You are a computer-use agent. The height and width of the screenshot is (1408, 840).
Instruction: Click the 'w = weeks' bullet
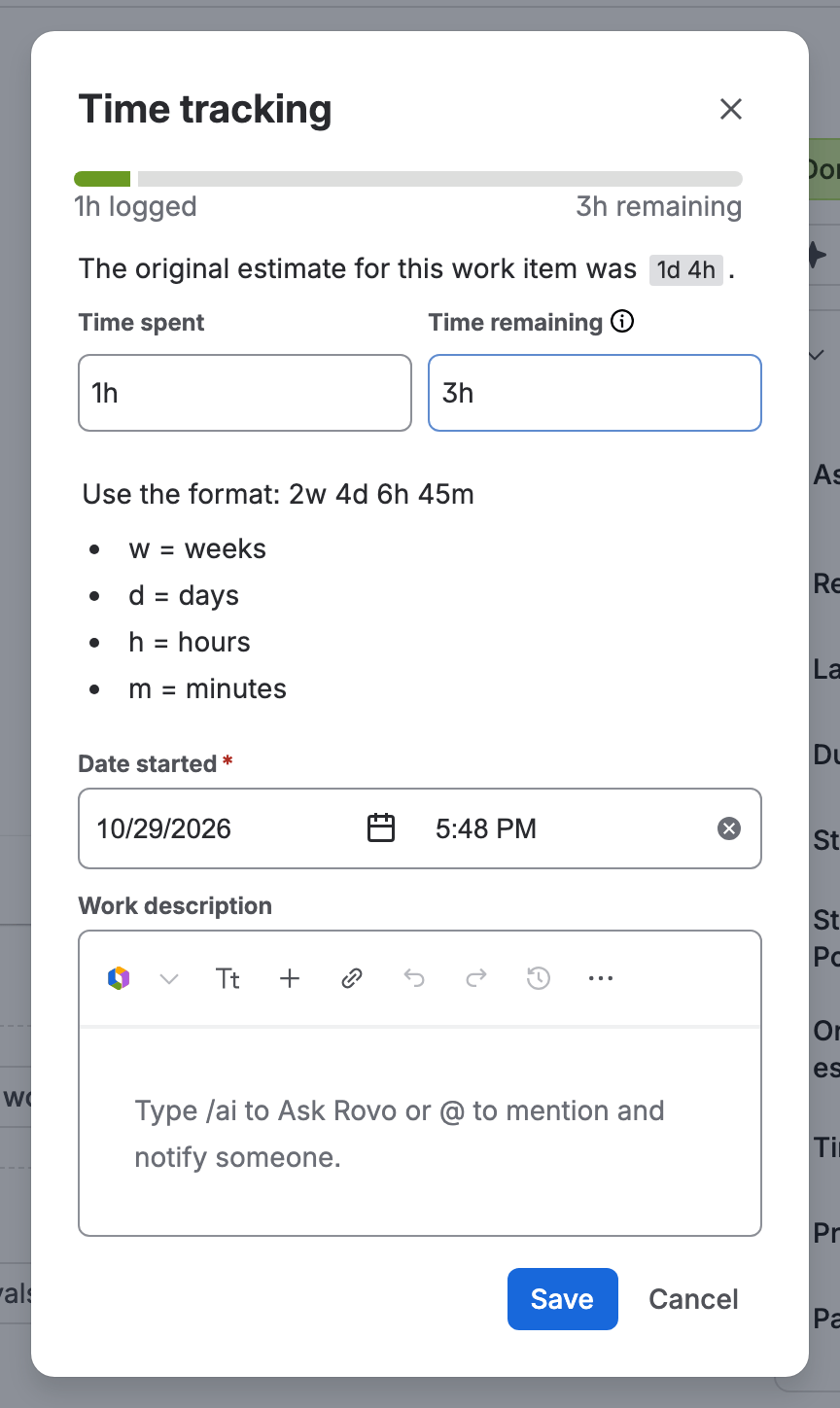(197, 548)
